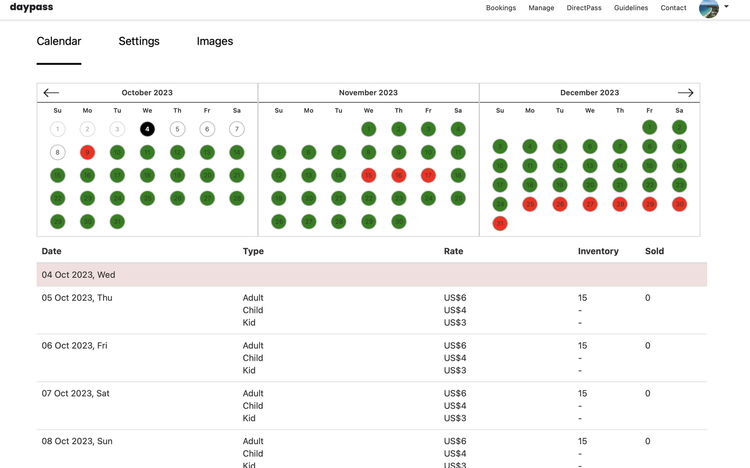This screenshot has height=468, width=750.
Task: Select October 5 in the calendar
Action: pos(177,129)
